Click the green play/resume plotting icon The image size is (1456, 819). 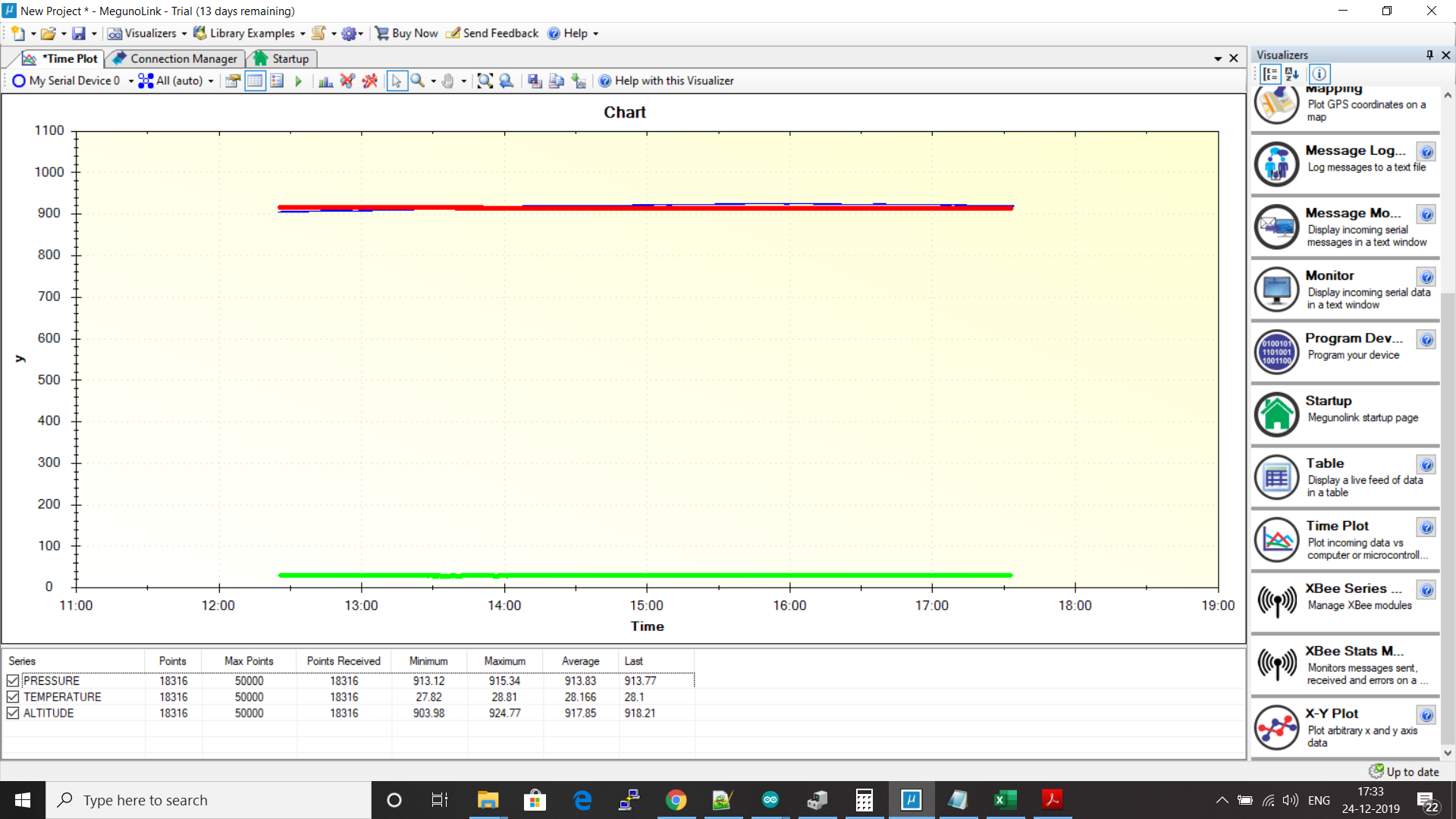(x=298, y=81)
